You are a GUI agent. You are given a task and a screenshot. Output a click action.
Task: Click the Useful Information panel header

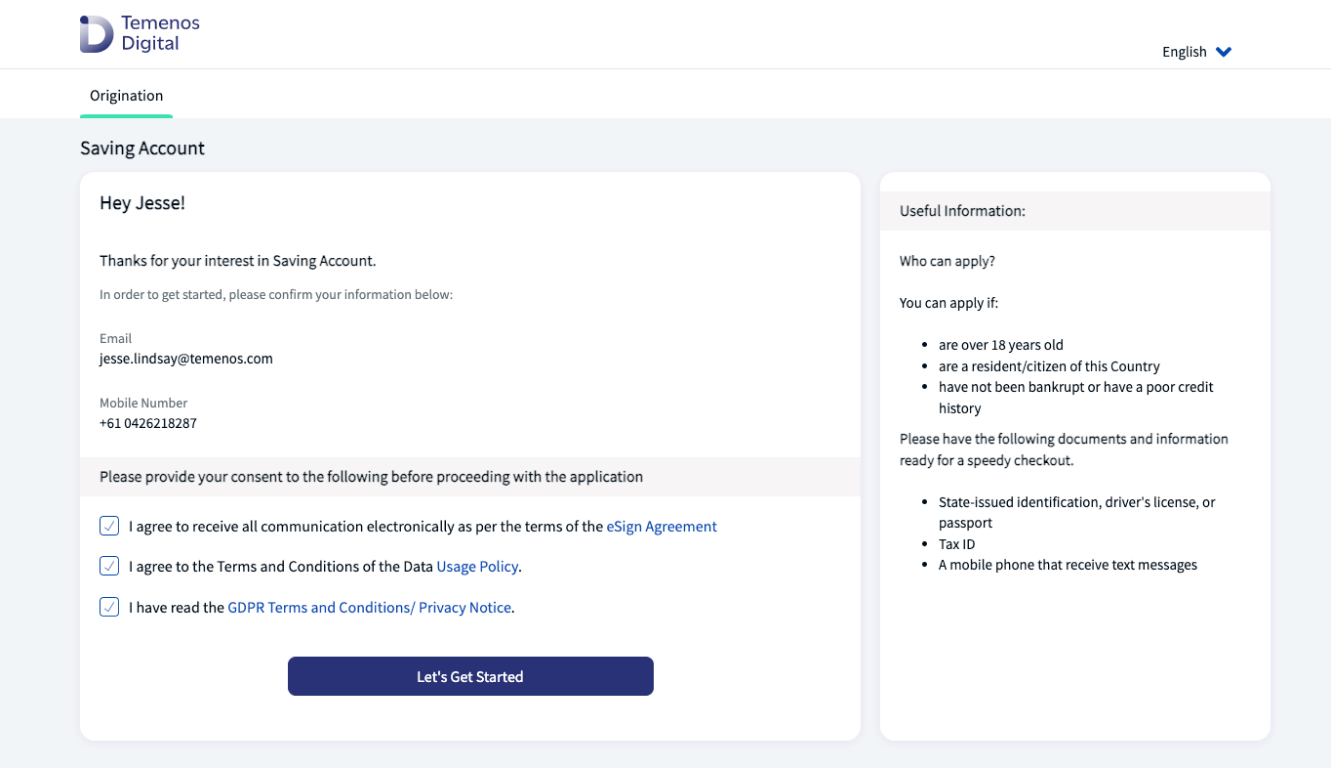tap(962, 211)
